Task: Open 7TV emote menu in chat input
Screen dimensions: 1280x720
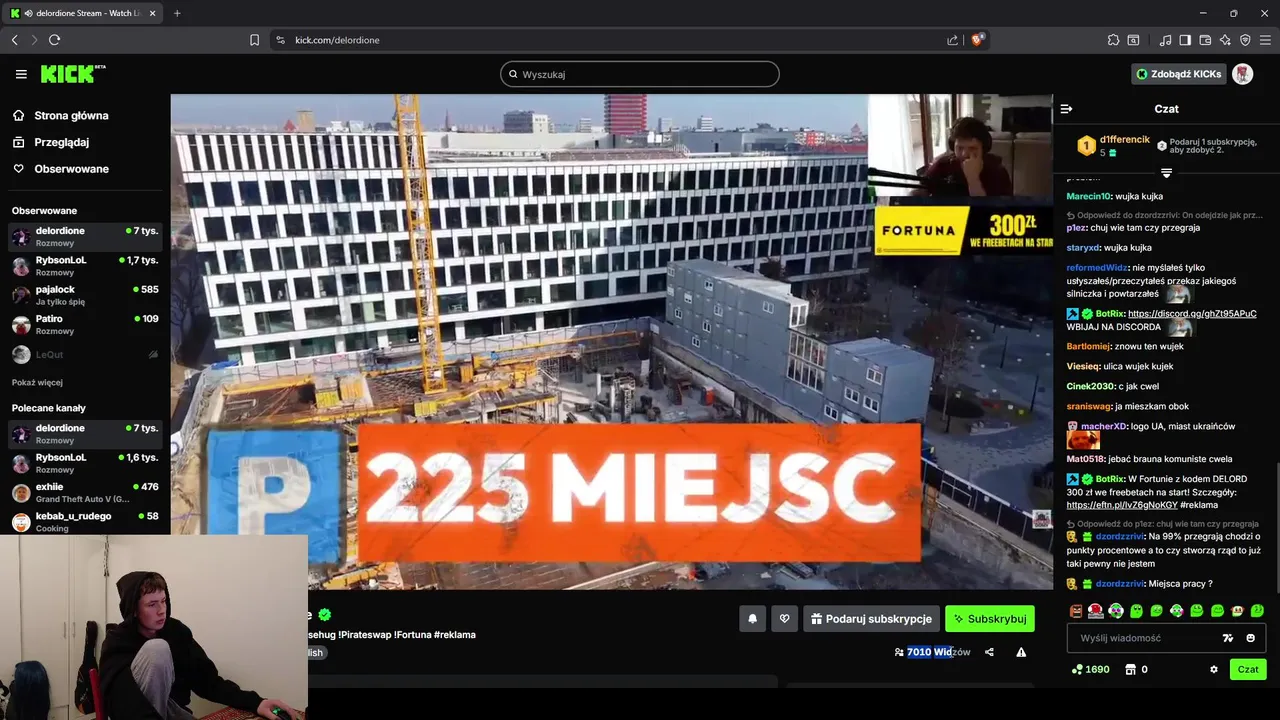Action: point(1228,638)
